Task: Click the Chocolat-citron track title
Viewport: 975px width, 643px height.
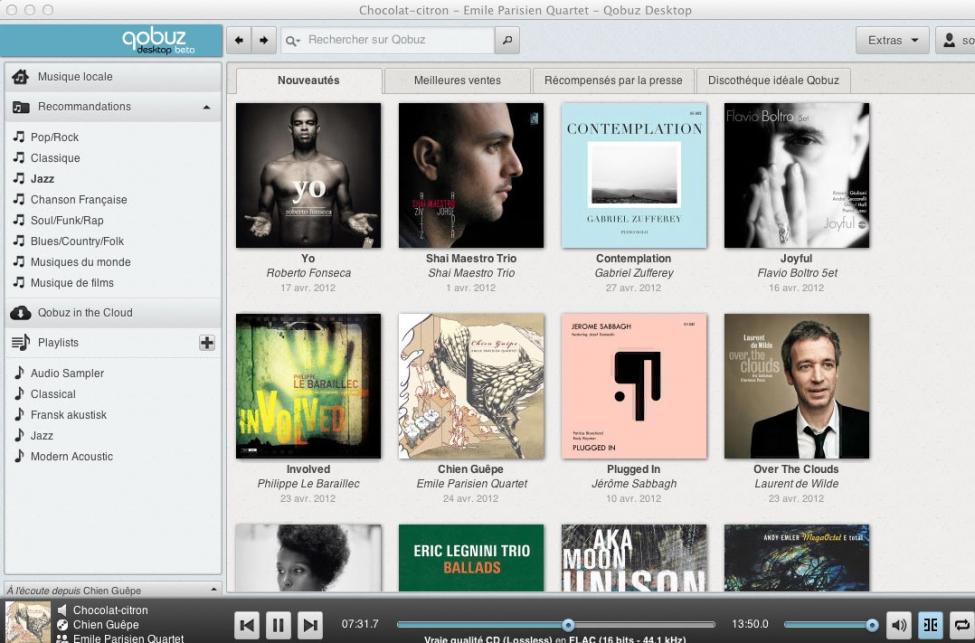Action: pos(110,611)
